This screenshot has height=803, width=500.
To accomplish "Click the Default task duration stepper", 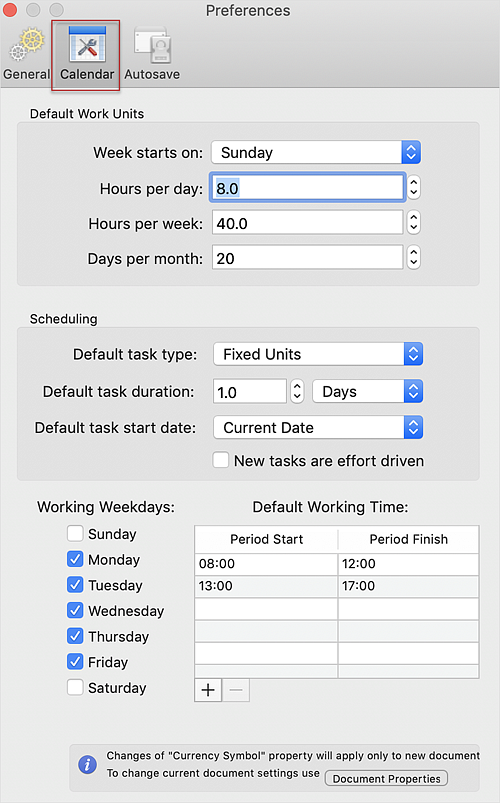I will tap(297, 391).
